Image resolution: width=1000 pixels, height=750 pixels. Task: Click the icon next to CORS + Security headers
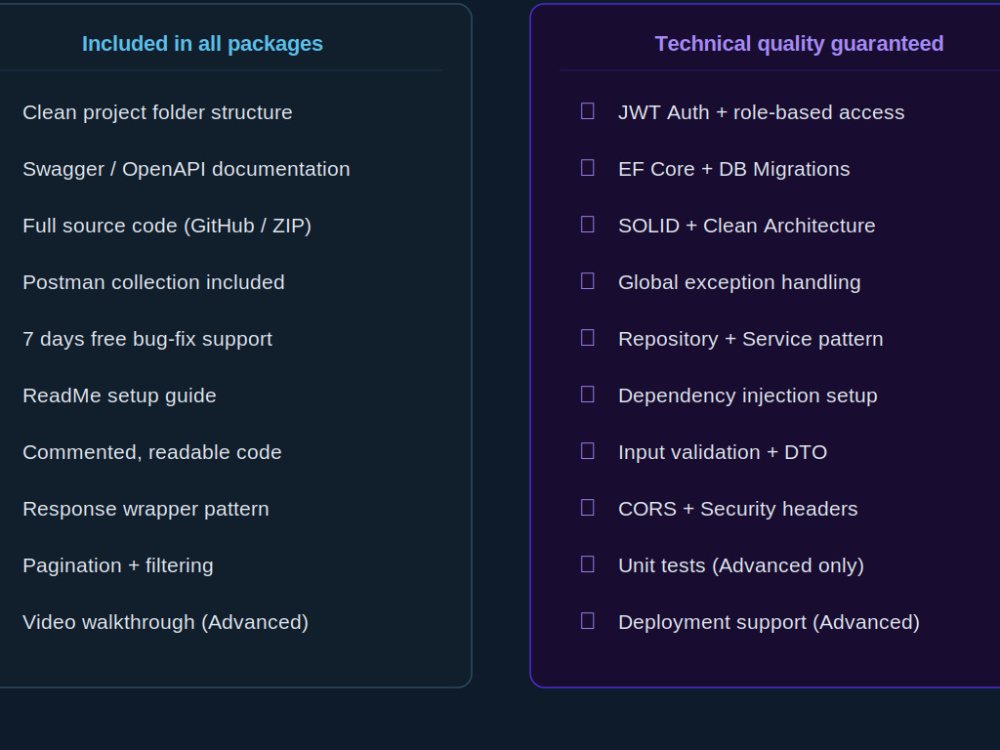point(587,508)
